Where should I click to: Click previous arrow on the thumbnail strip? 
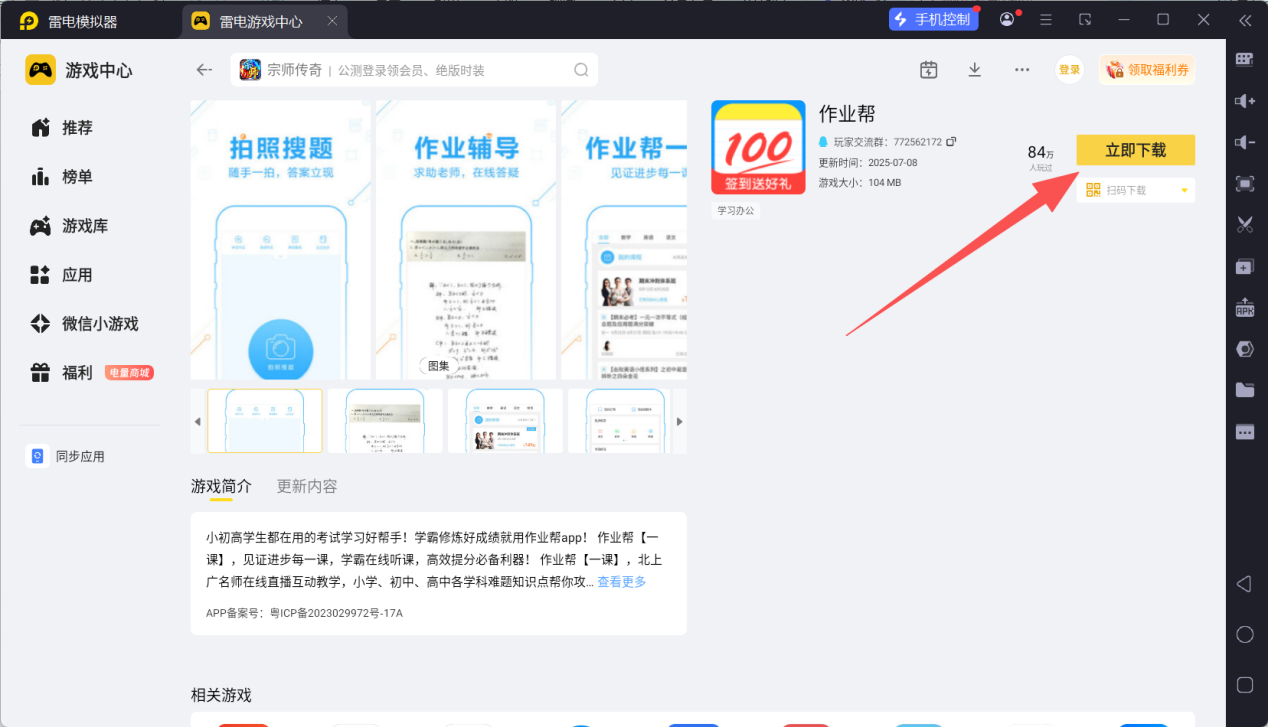tap(197, 421)
